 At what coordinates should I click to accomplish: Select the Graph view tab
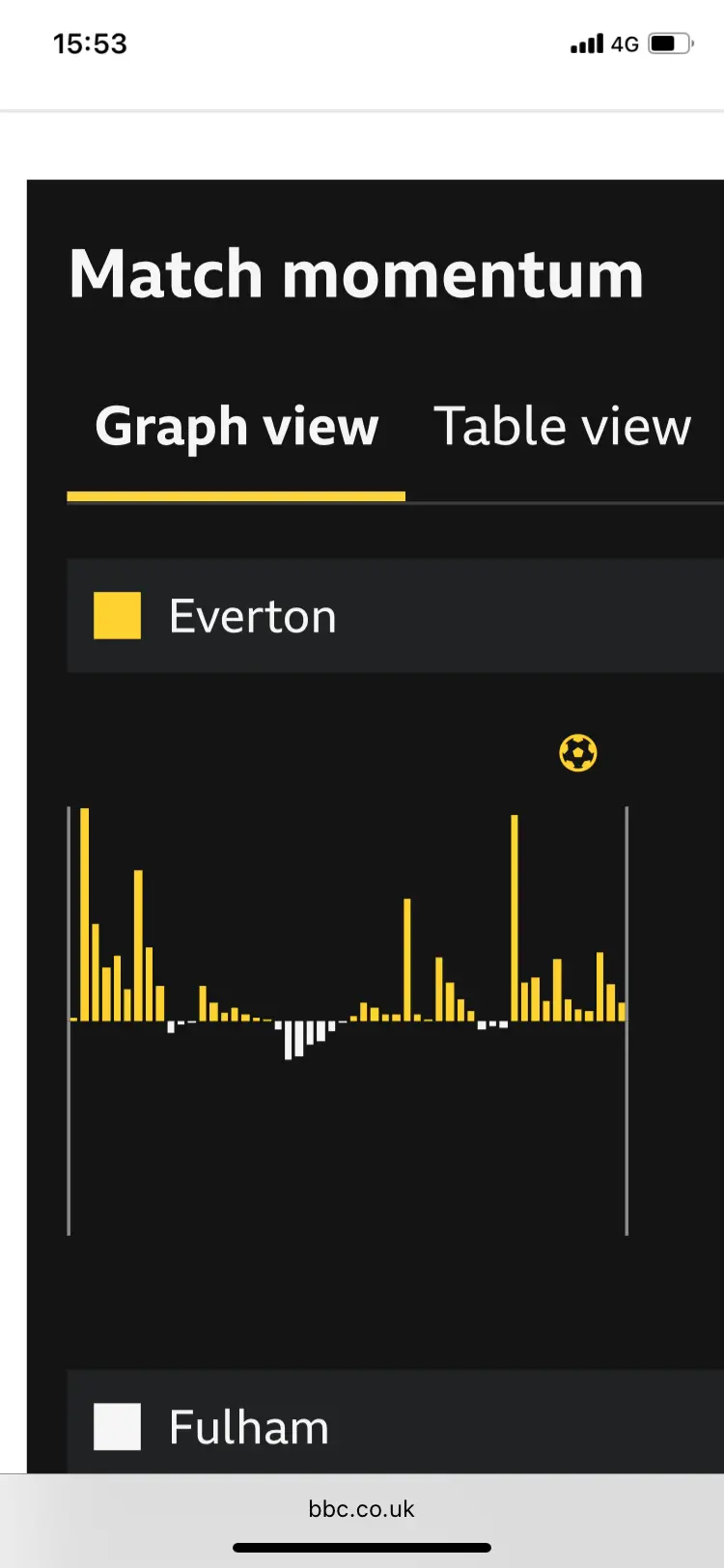pos(237,426)
